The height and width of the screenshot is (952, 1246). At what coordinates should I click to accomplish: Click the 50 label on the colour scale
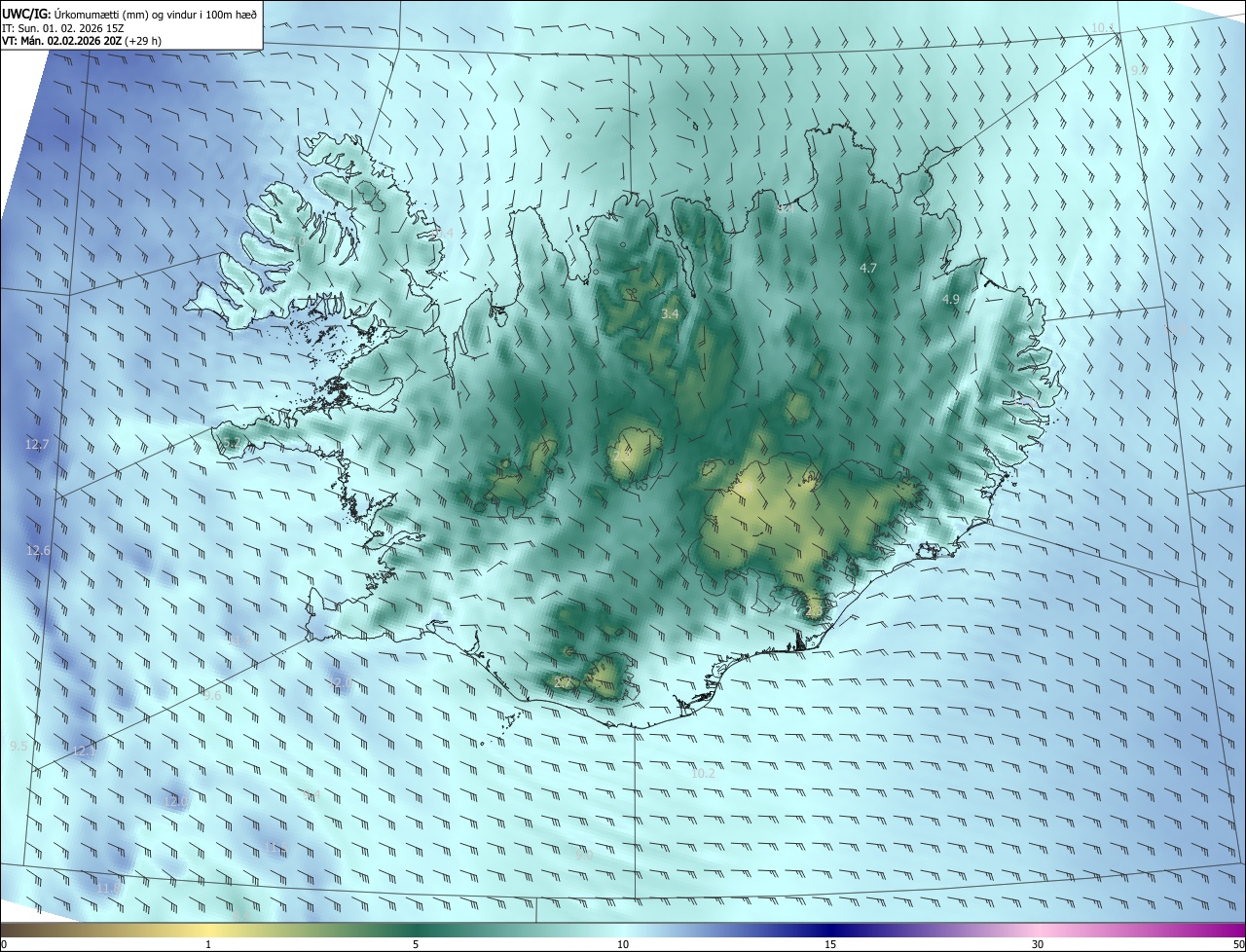(x=1238, y=945)
